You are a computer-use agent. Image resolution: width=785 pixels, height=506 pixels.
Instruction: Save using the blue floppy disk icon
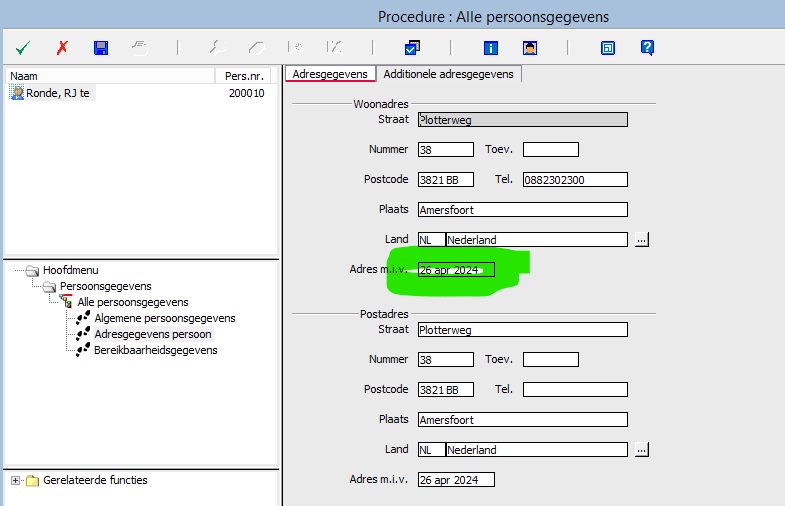(101, 48)
